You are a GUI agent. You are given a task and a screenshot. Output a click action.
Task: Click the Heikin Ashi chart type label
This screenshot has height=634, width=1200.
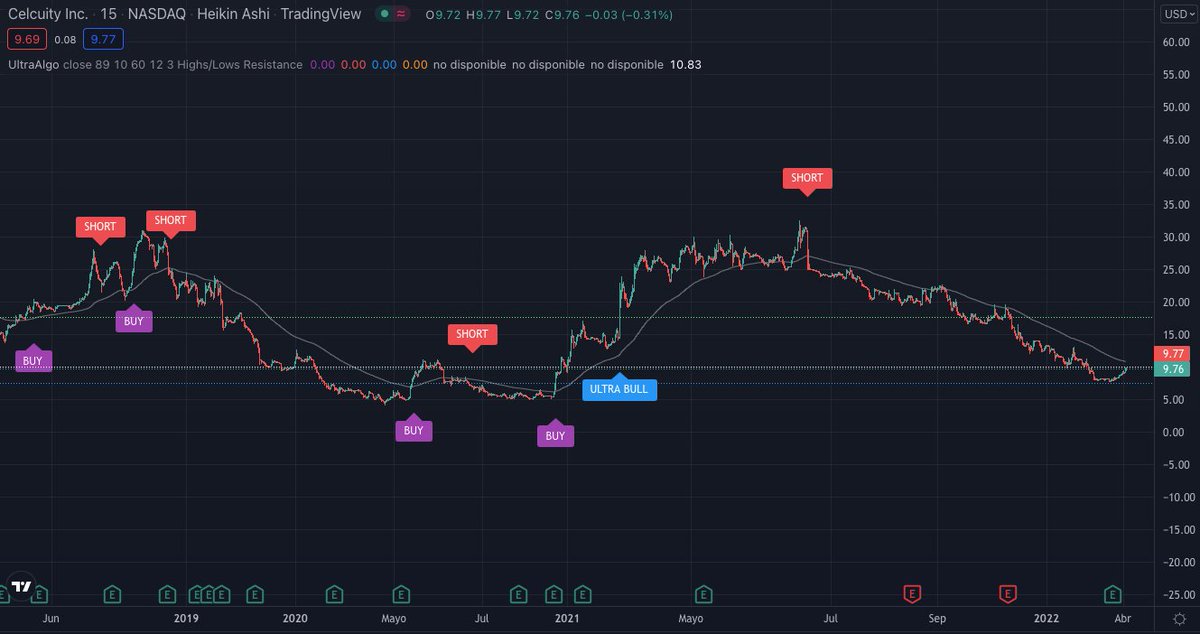[x=233, y=15]
